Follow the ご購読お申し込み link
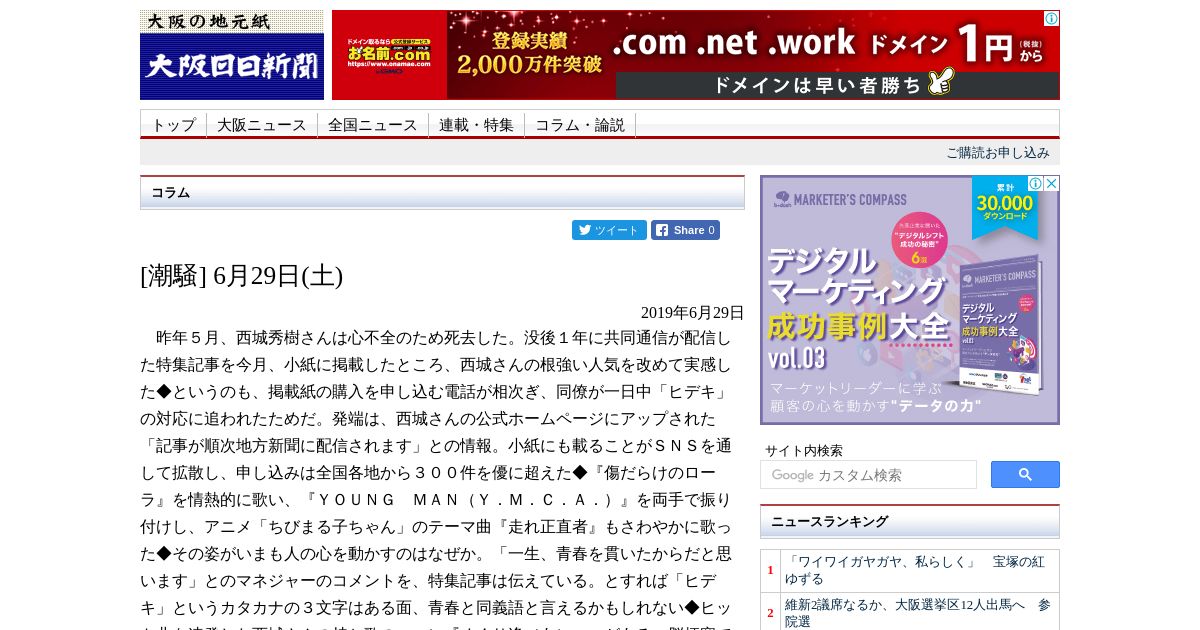 [998, 153]
